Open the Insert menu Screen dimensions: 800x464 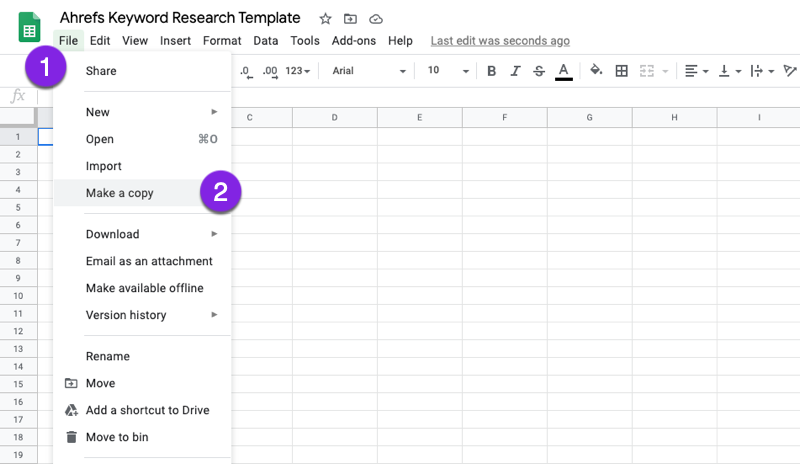tap(175, 41)
